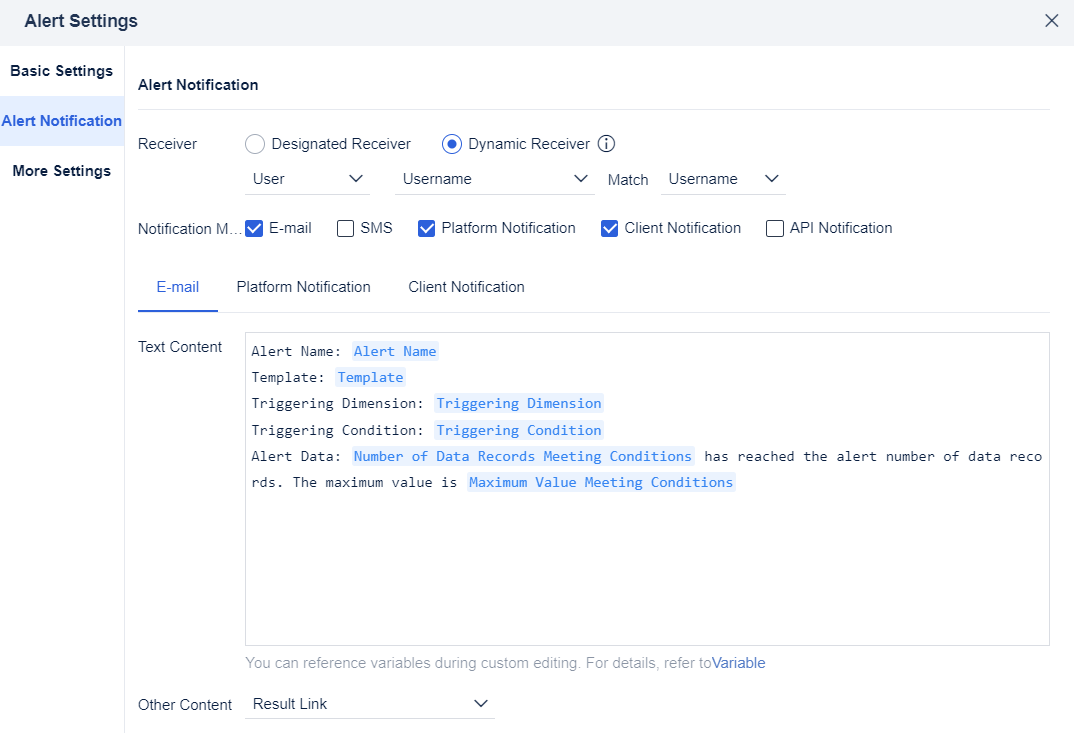1074x739 pixels.
Task: Click the 'Alert Data:' text in editor
Action: 296,456
